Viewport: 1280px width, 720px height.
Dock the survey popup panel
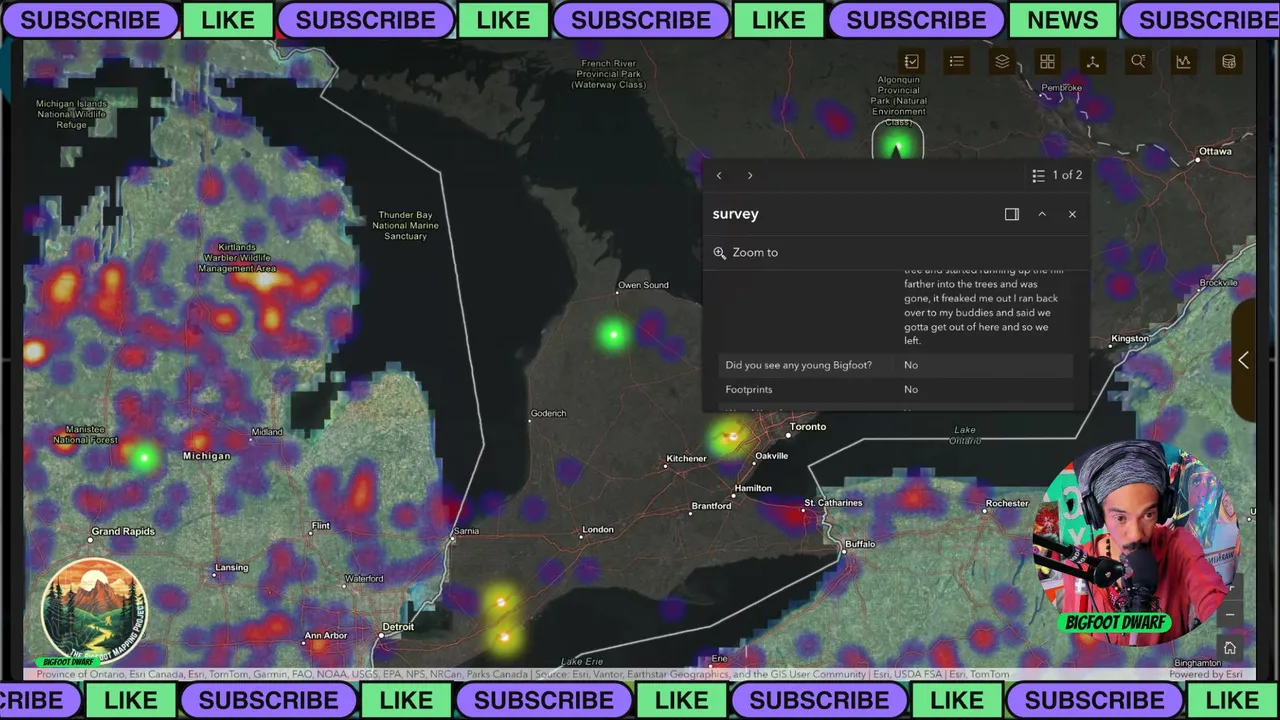(1012, 214)
